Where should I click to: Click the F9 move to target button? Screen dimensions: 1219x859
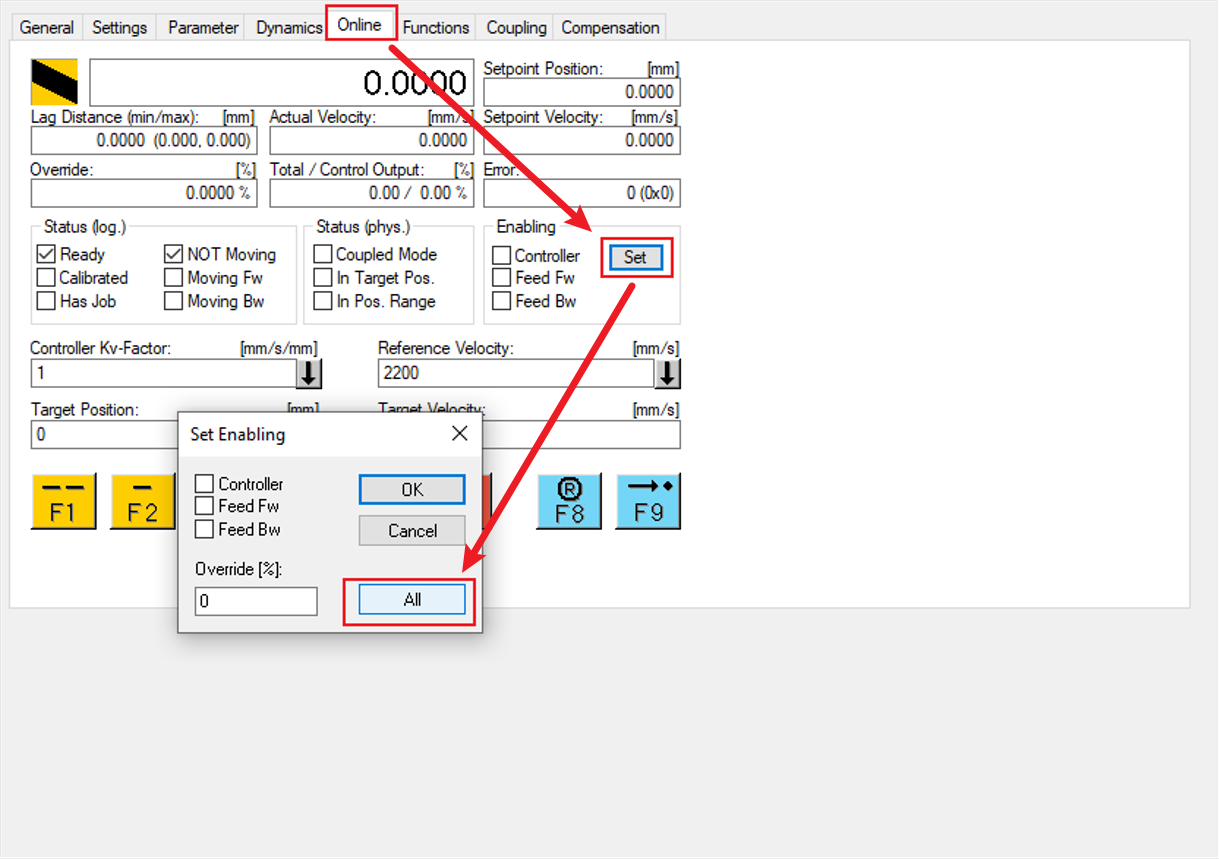coord(648,501)
